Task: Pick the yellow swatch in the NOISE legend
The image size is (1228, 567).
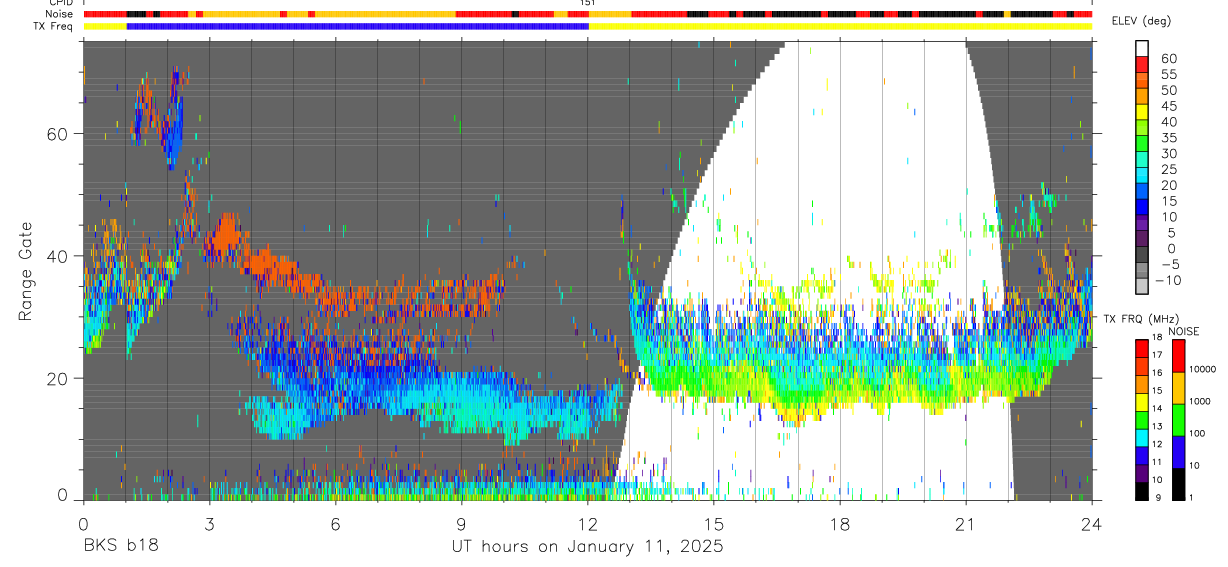Action: [x=1177, y=387]
